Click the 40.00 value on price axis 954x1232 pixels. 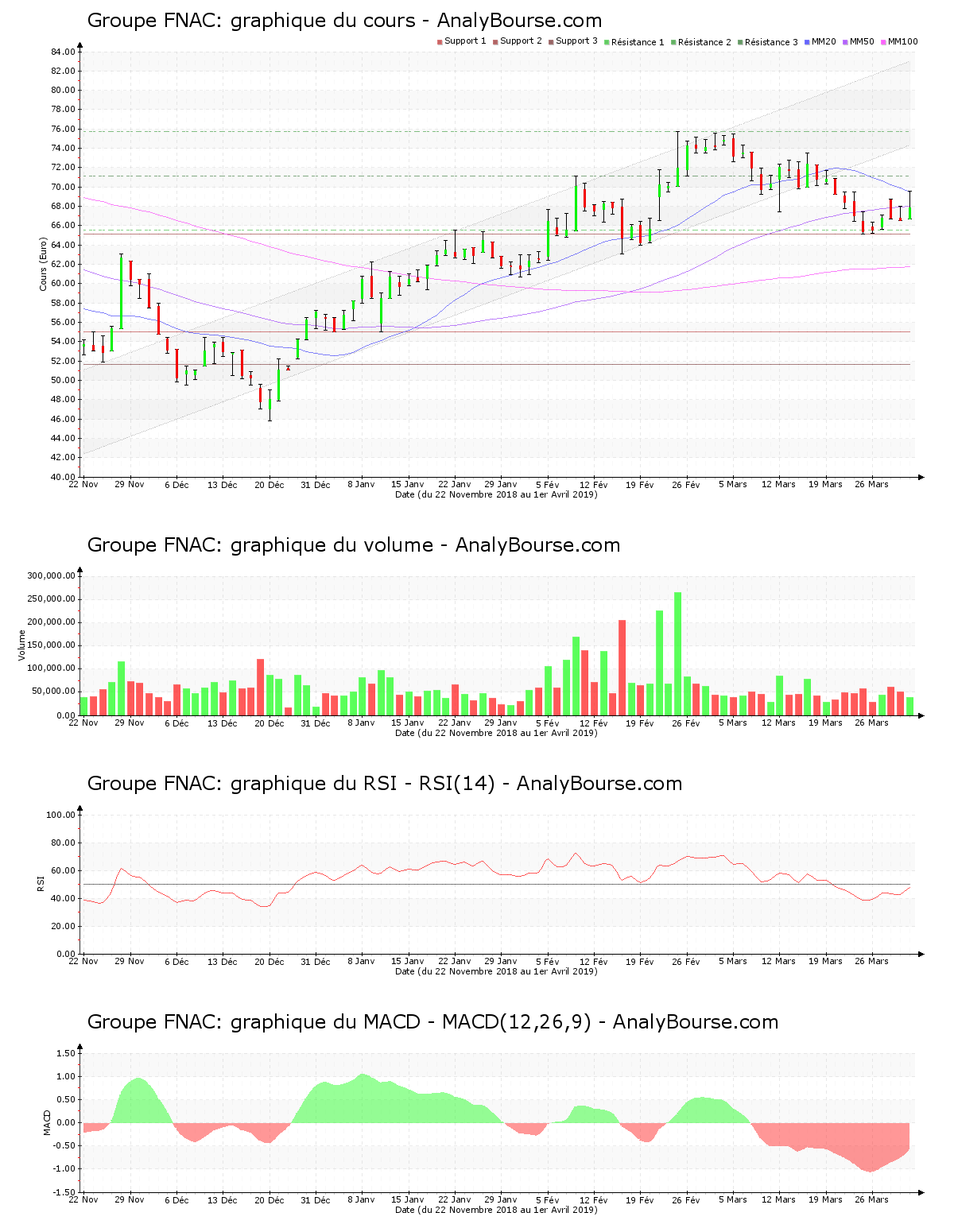[63, 477]
